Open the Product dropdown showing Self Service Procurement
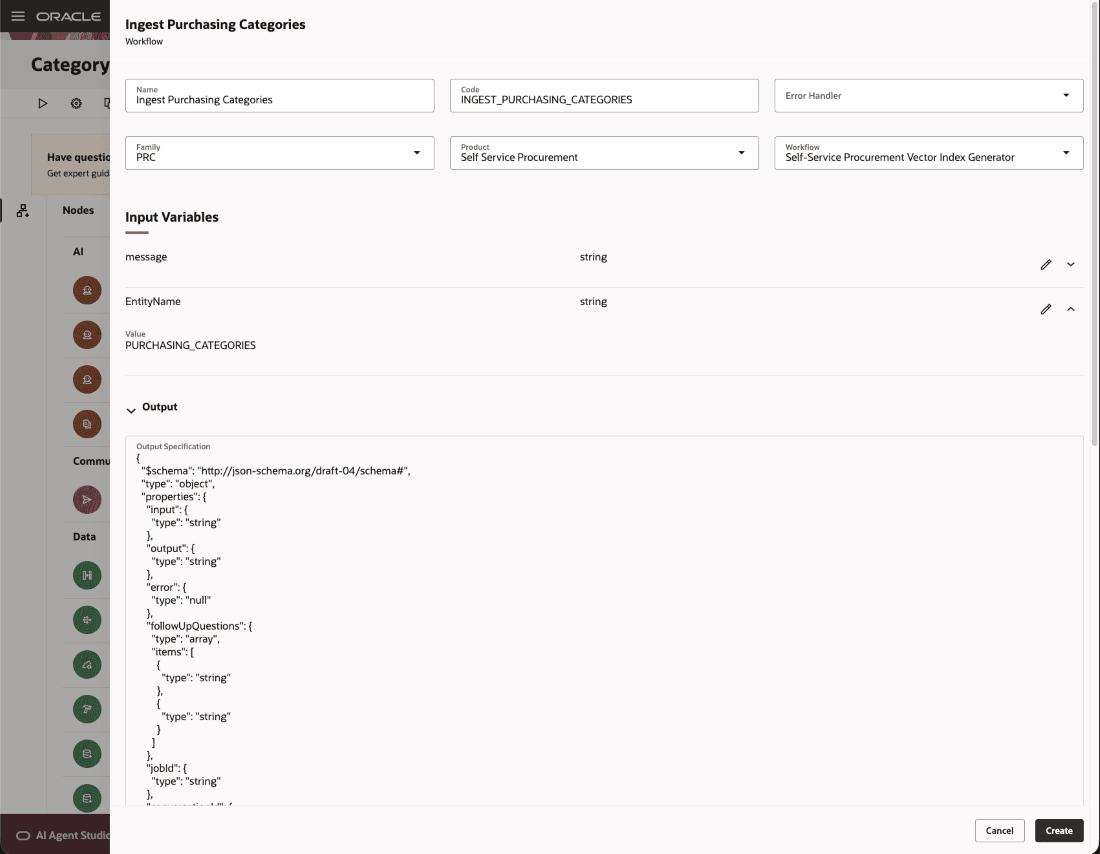Viewport: 1100px width, 854px height. click(x=604, y=152)
